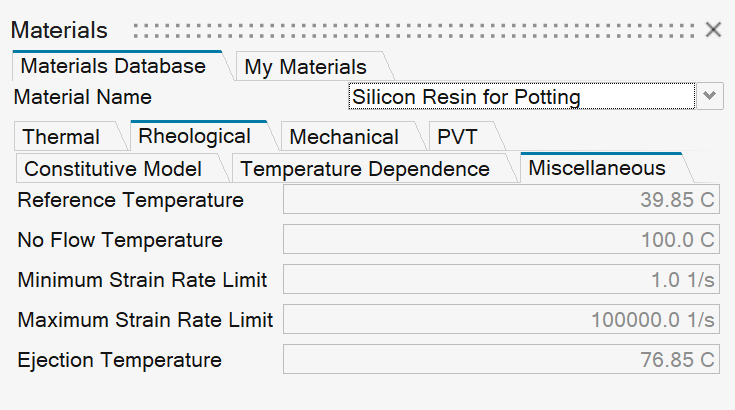Image resolution: width=735 pixels, height=410 pixels.
Task: Select the Maximum Strain Rate Limit field
Action: pyautogui.click(x=501, y=320)
